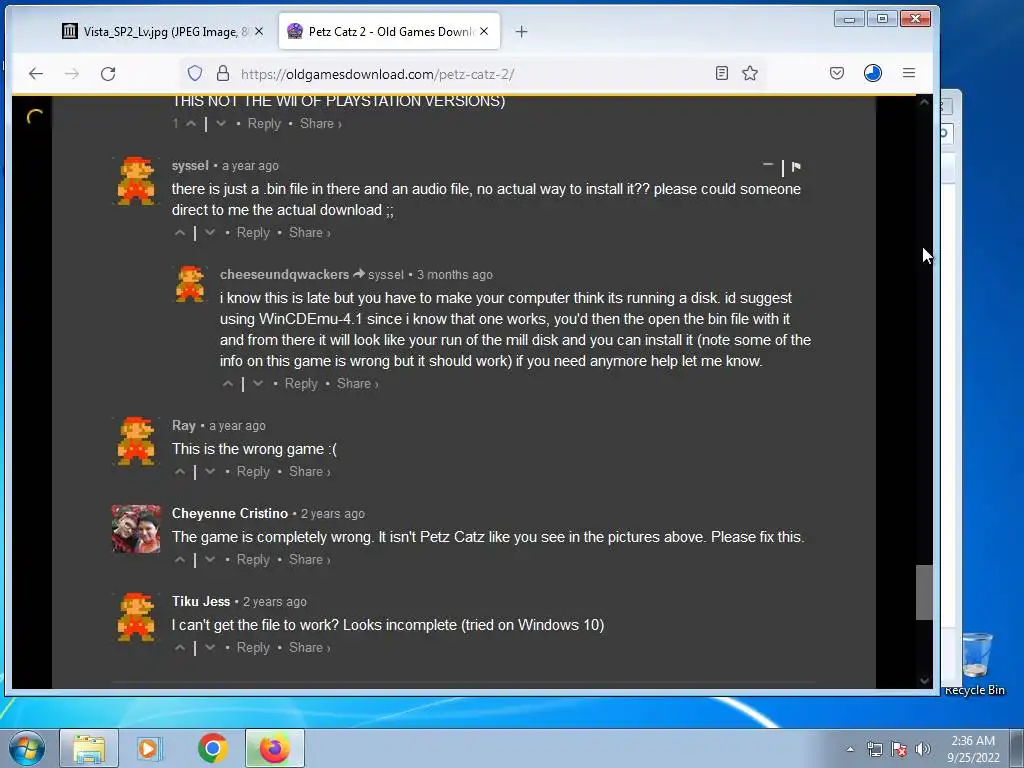Reply to cheeseundqwackers' comment
Viewport: 1024px width, 768px height.
click(x=301, y=383)
